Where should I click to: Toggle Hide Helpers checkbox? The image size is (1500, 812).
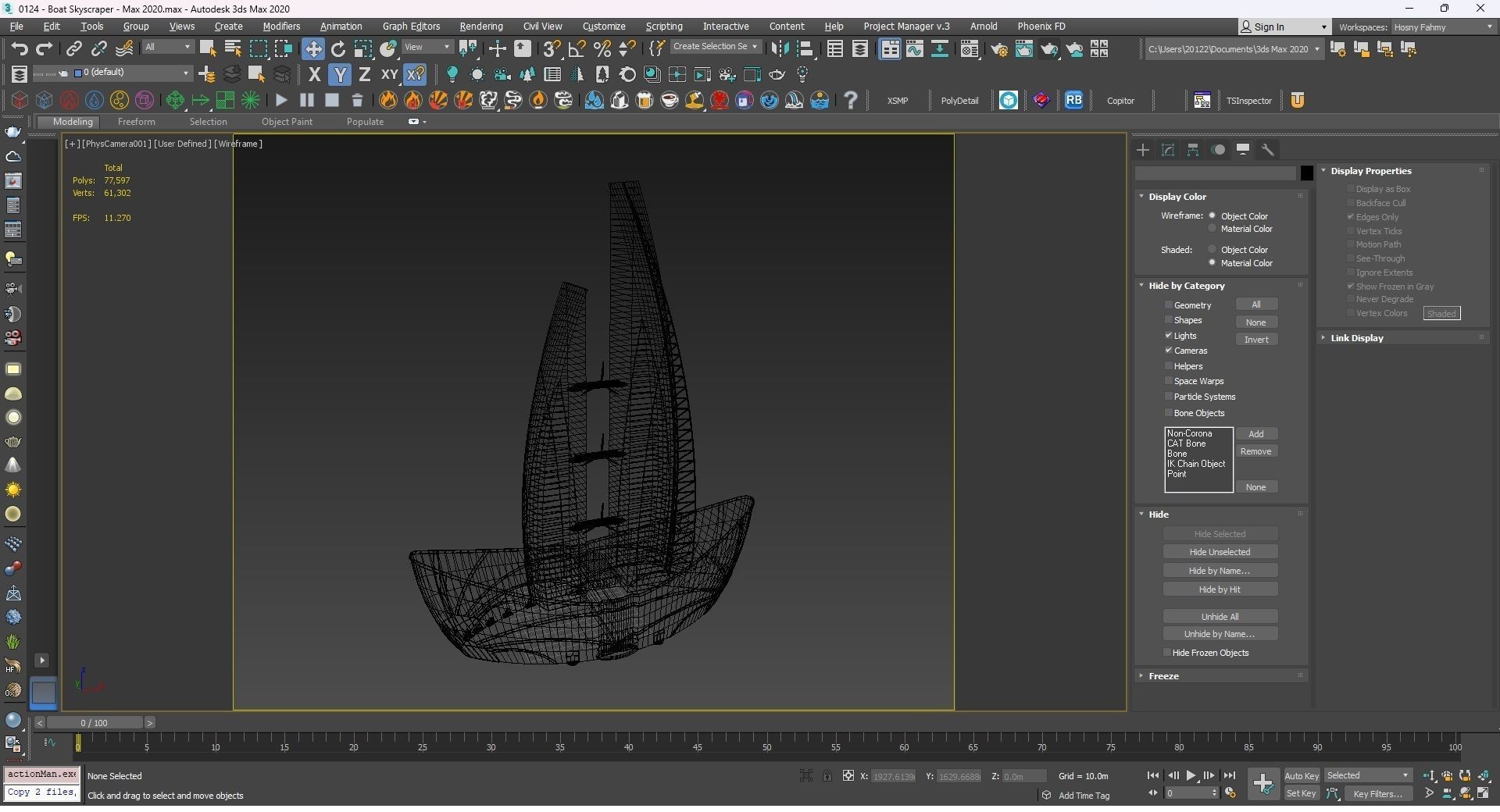[x=1169, y=365]
